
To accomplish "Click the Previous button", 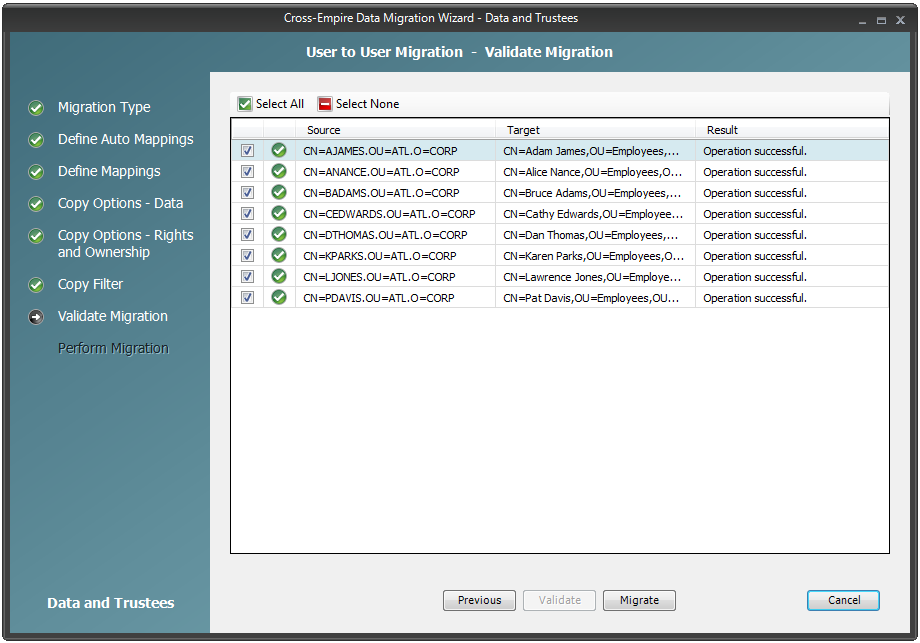I will pyautogui.click(x=479, y=600).
